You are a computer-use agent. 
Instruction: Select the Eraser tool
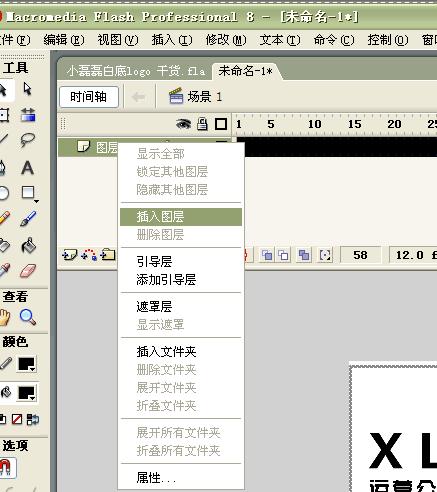(28, 271)
